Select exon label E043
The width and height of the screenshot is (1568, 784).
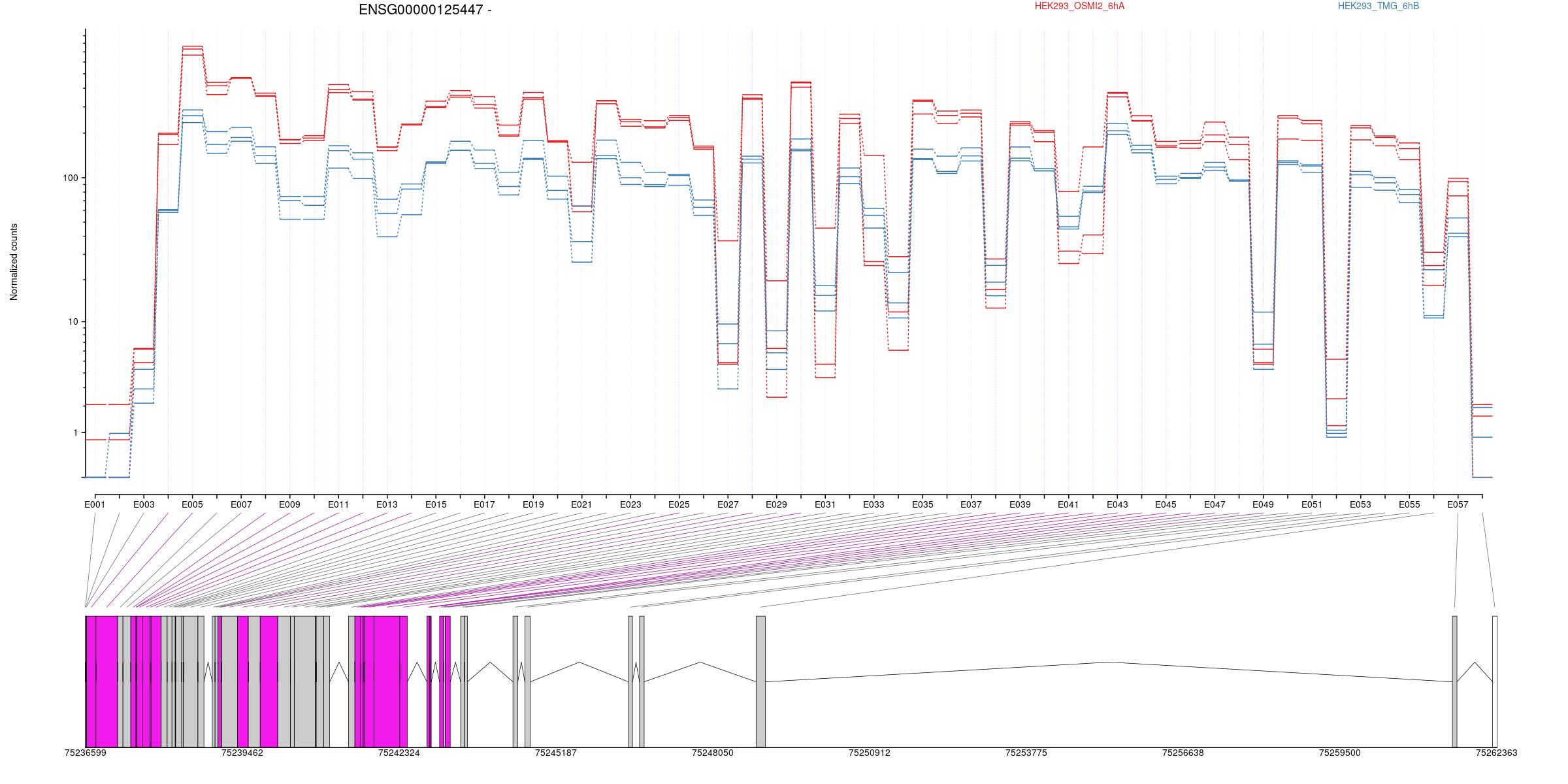(1117, 504)
